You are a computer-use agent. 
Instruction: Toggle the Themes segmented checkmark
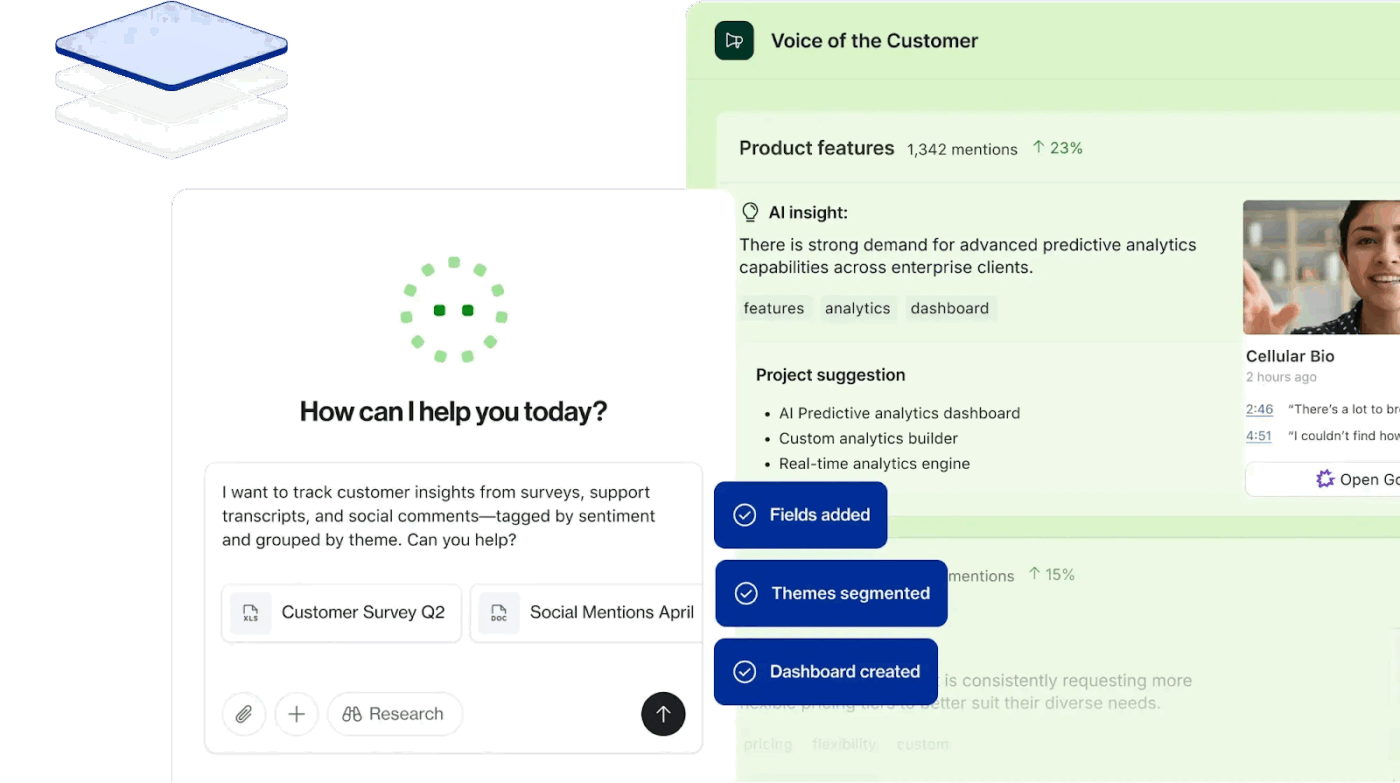click(x=745, y=593)
